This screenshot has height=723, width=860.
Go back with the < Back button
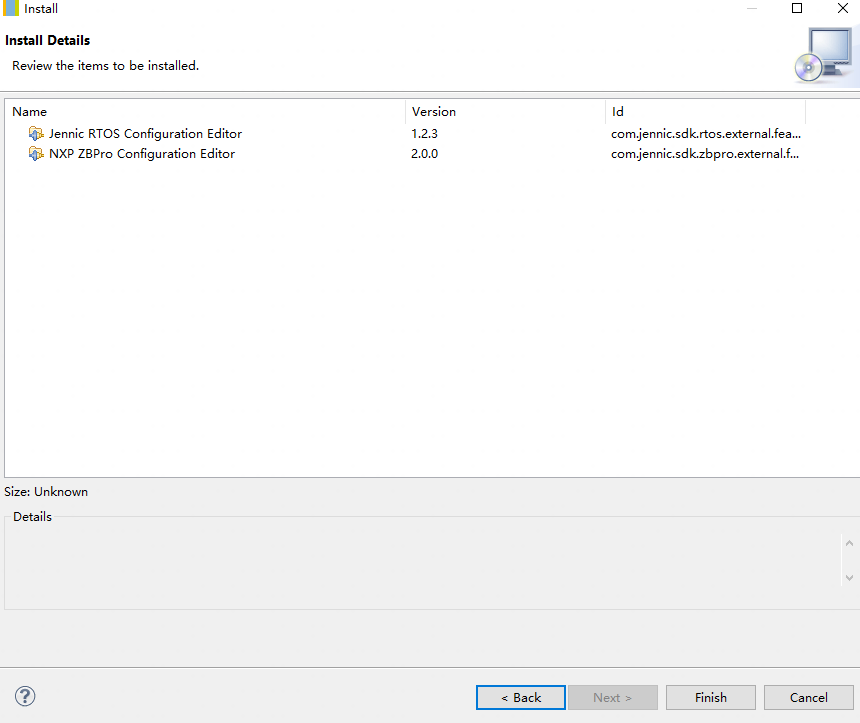(520, 697)
